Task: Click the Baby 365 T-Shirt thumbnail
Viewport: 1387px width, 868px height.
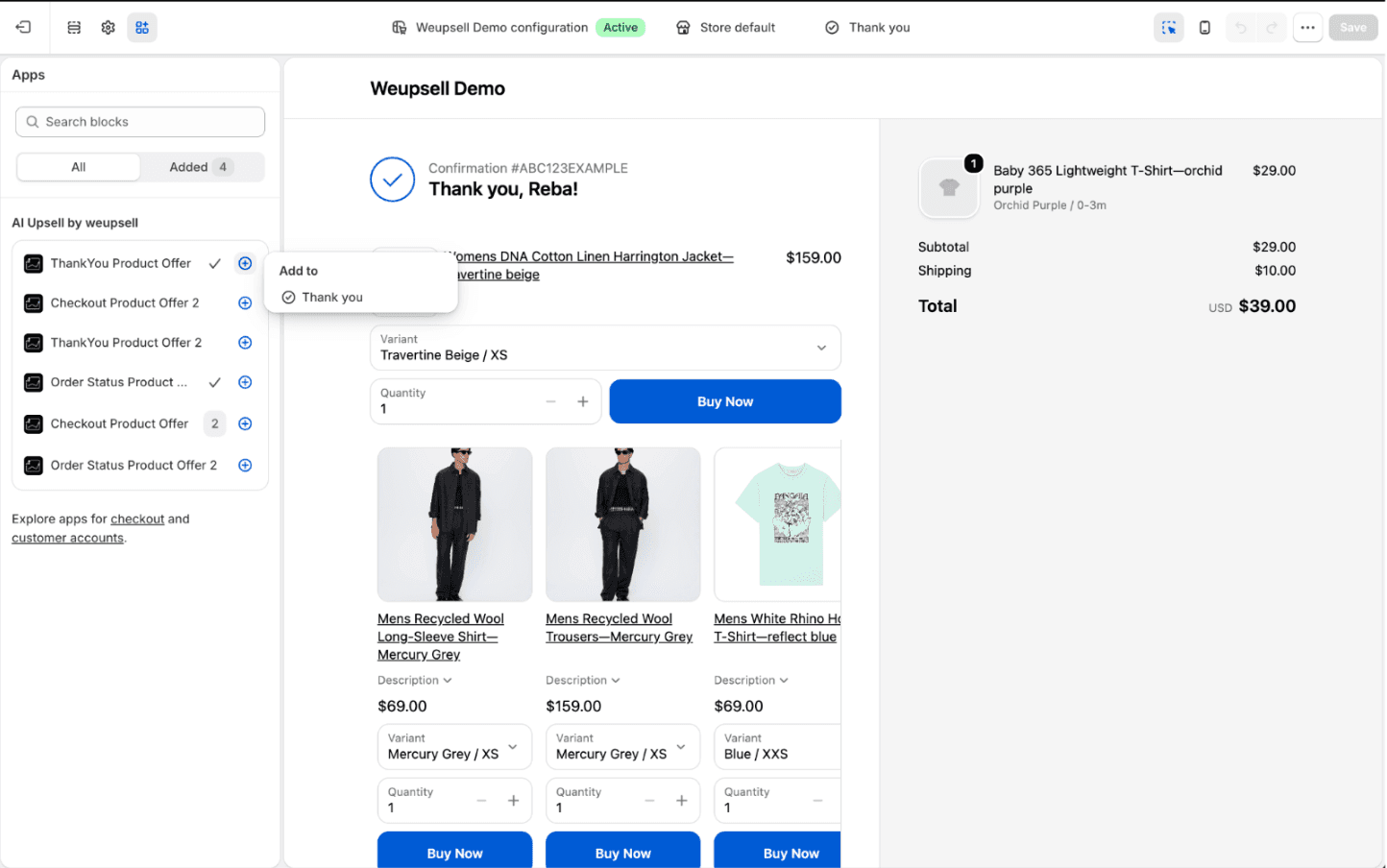Action: pos(949,187)
